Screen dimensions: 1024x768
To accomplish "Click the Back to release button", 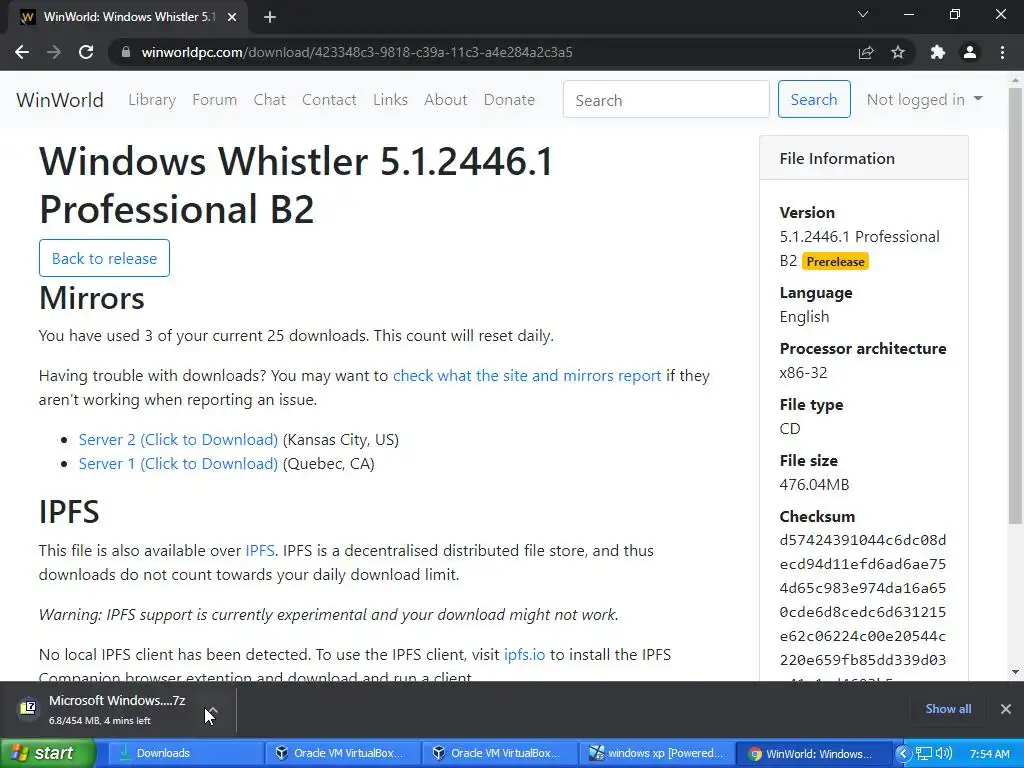I will point(104,258).
